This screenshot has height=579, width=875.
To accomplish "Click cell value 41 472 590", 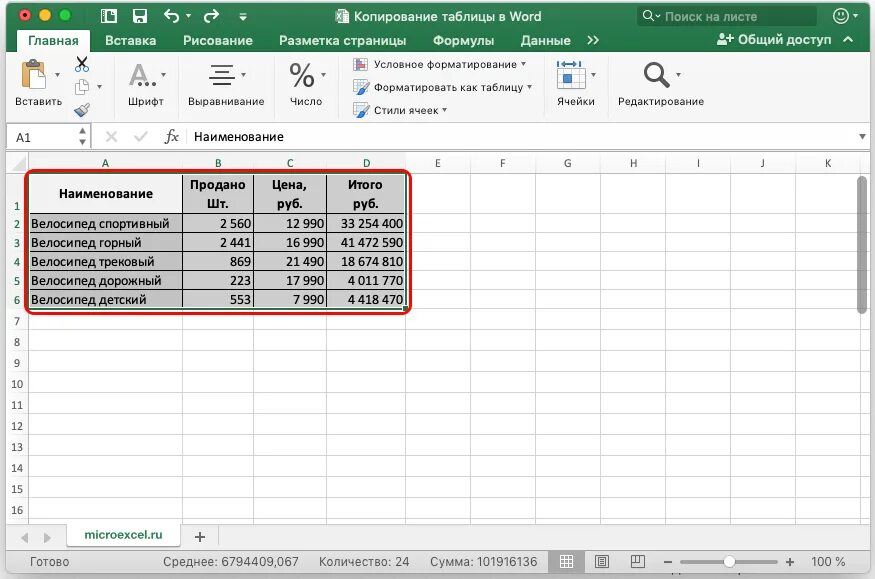I will [366, 243].
